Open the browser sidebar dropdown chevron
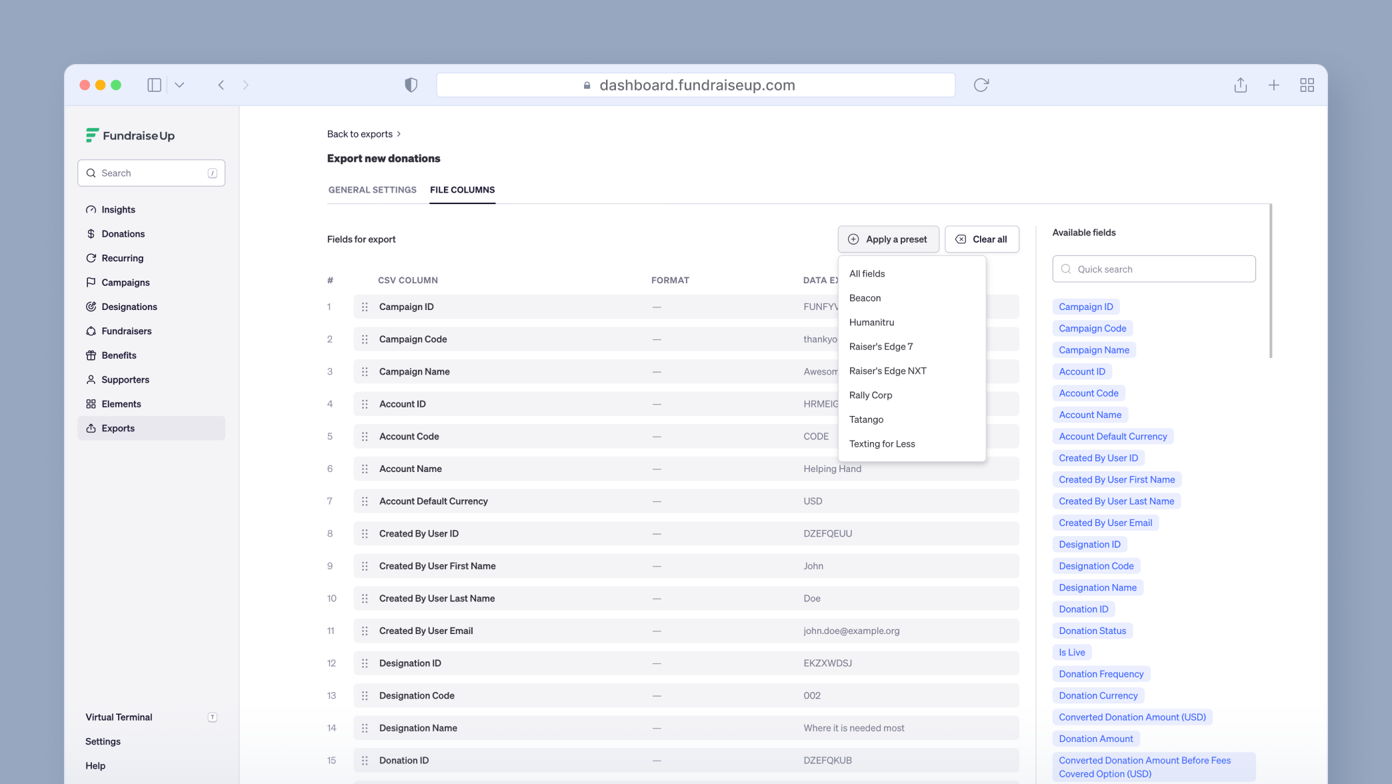Viewport: 1392px width, 784px height. tap(179, 85)
